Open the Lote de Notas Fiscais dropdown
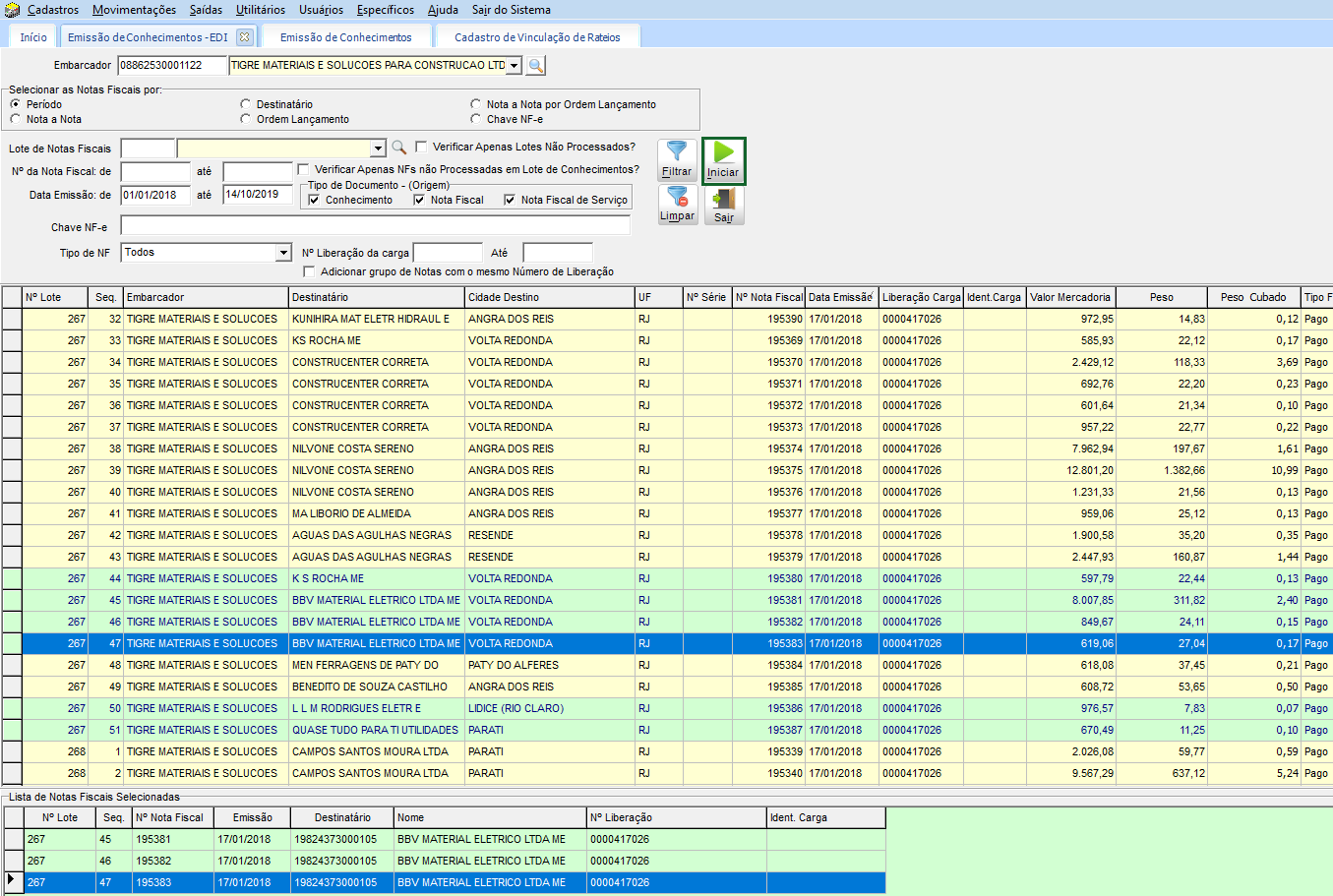 pyautogui.click(x=378, y=149)
